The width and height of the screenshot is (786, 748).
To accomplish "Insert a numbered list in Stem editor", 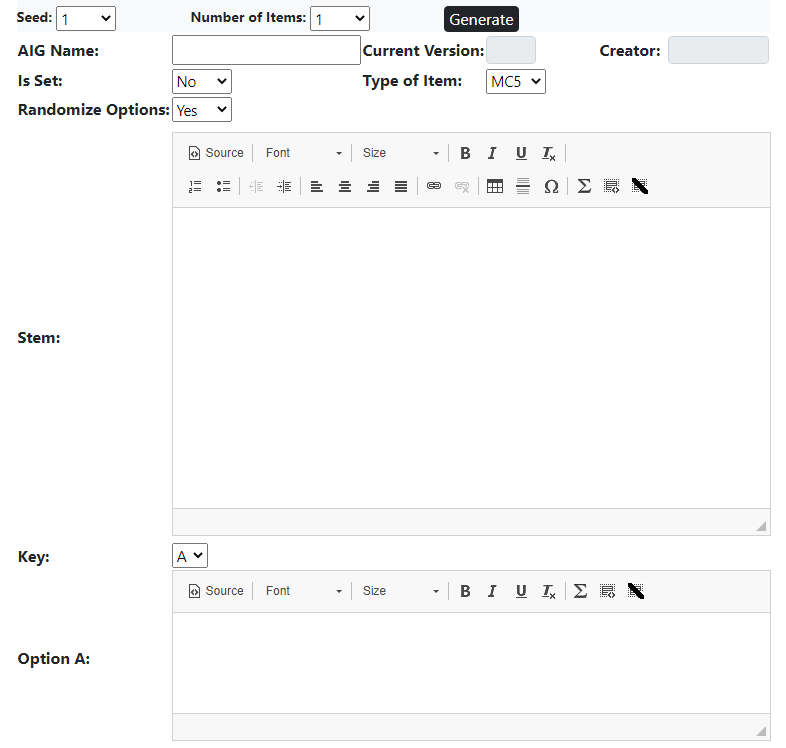I will [x=195, y=186].
